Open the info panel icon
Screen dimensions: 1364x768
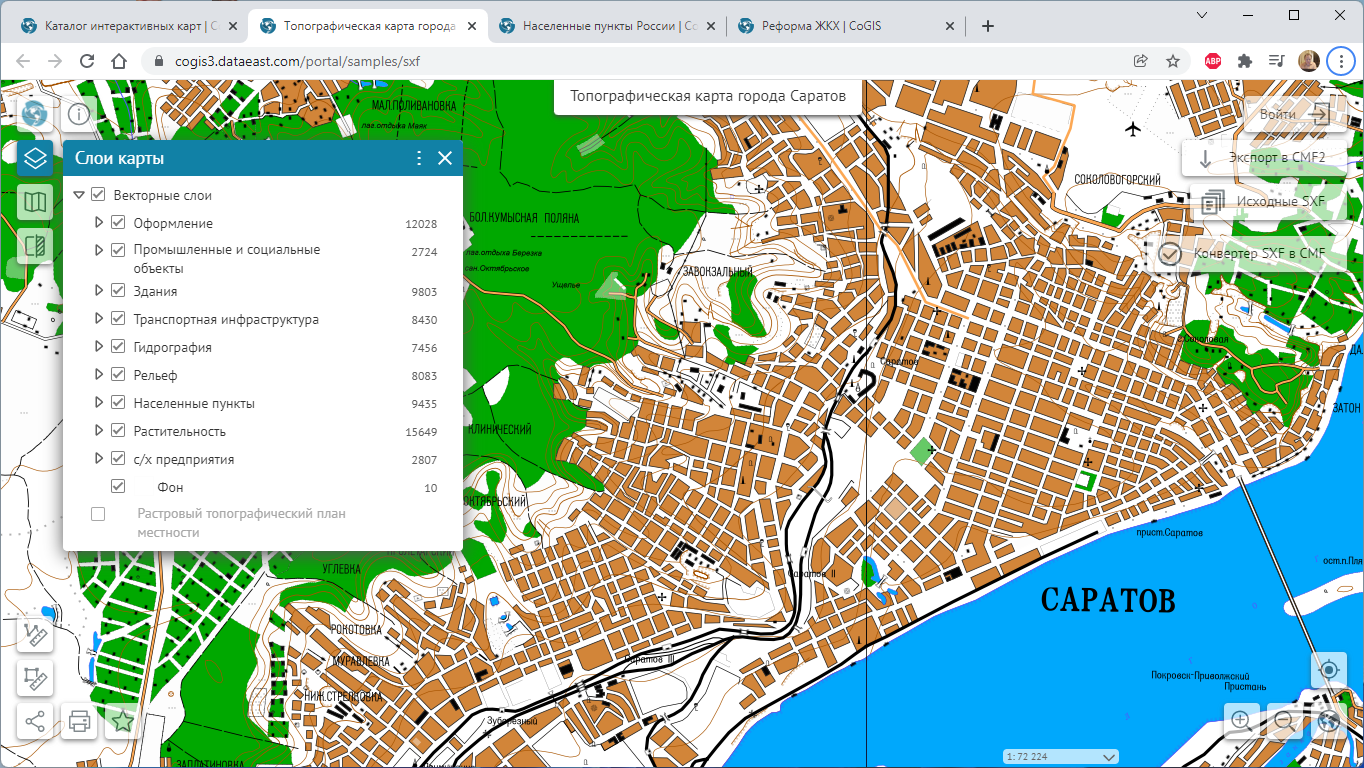click(x=79, y=114)
